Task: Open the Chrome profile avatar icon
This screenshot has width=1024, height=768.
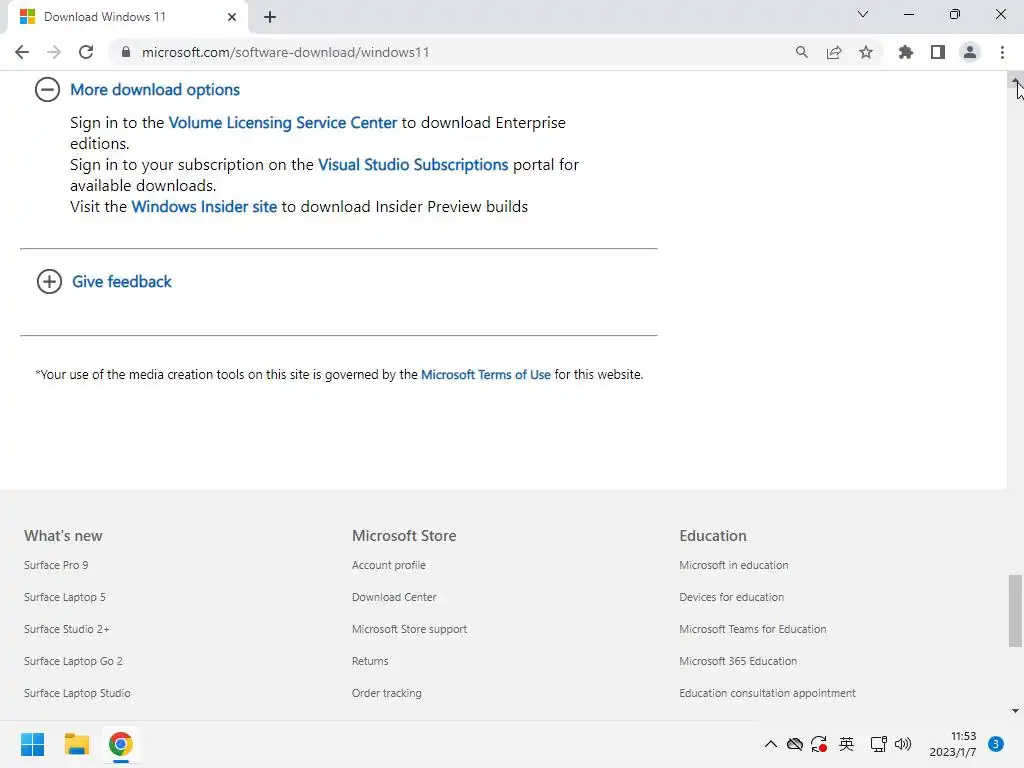Action: pos(969,52)
